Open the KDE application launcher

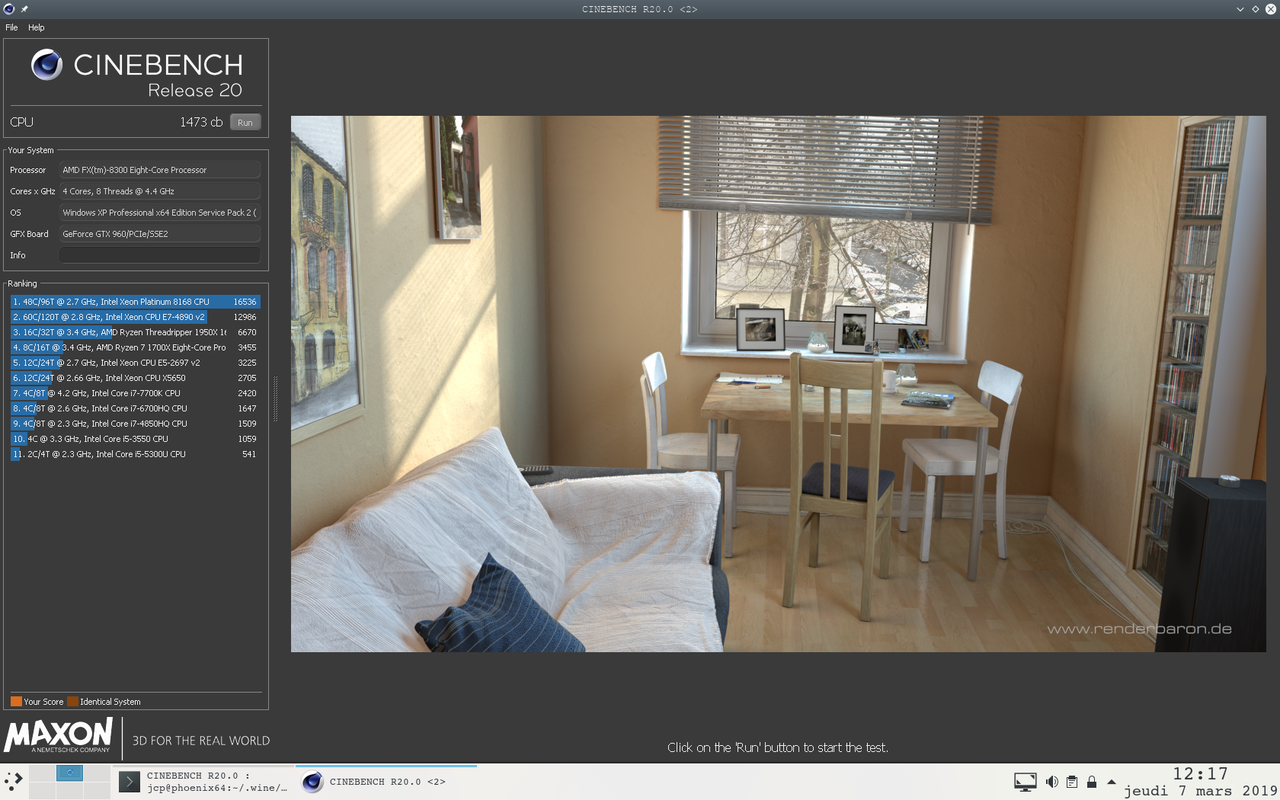13,781
